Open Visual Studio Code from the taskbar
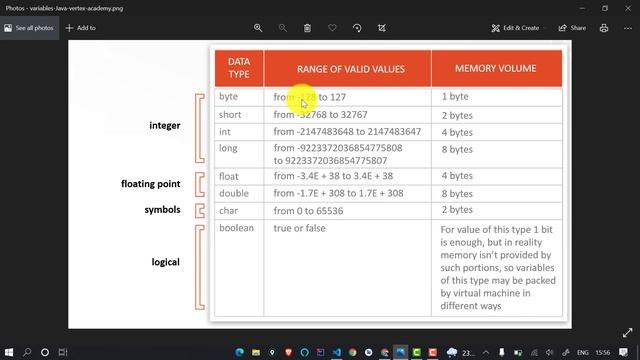 click(336, 352)
